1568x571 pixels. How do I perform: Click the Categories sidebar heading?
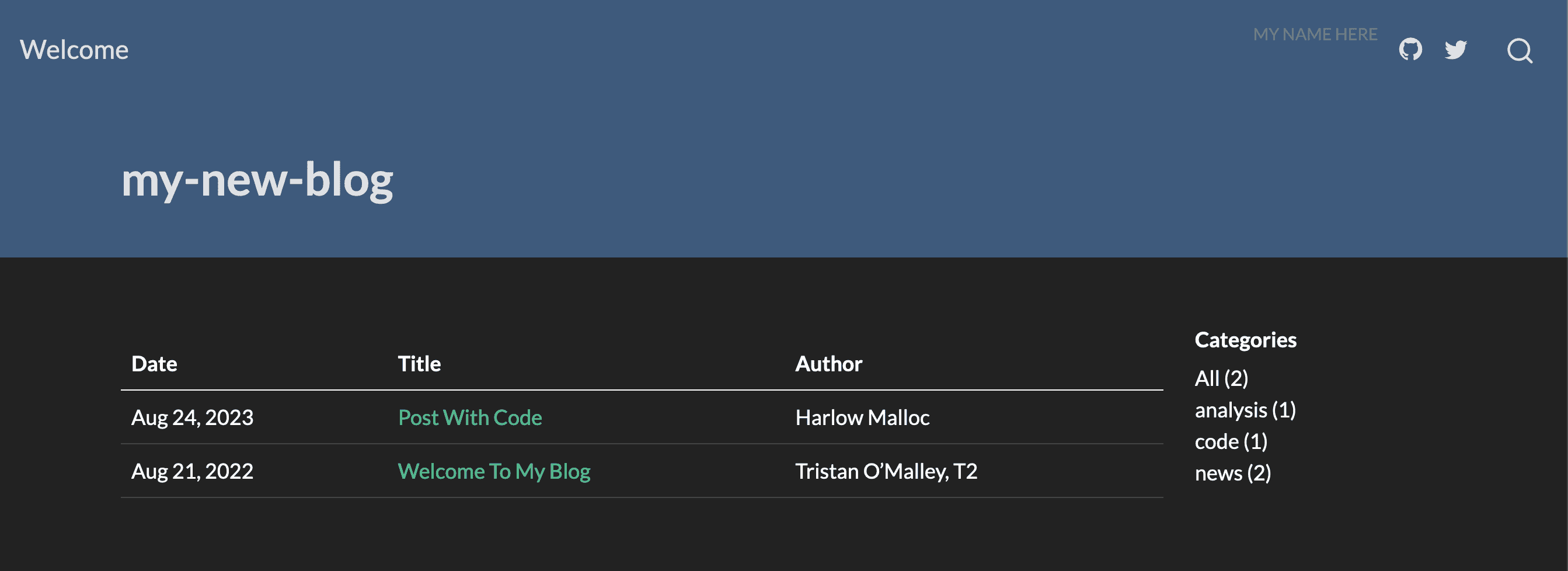coord(1245,340)
